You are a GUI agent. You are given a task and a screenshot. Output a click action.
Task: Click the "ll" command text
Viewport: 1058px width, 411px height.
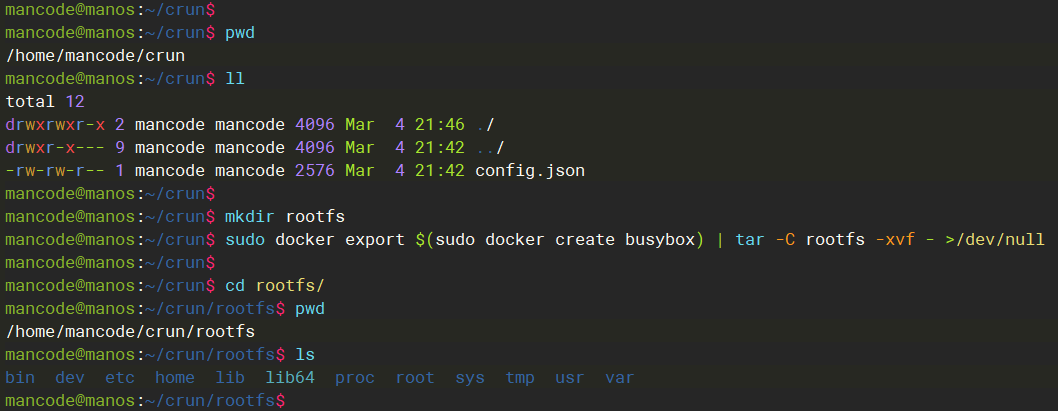pyautogui.click(x=235, y=79)
